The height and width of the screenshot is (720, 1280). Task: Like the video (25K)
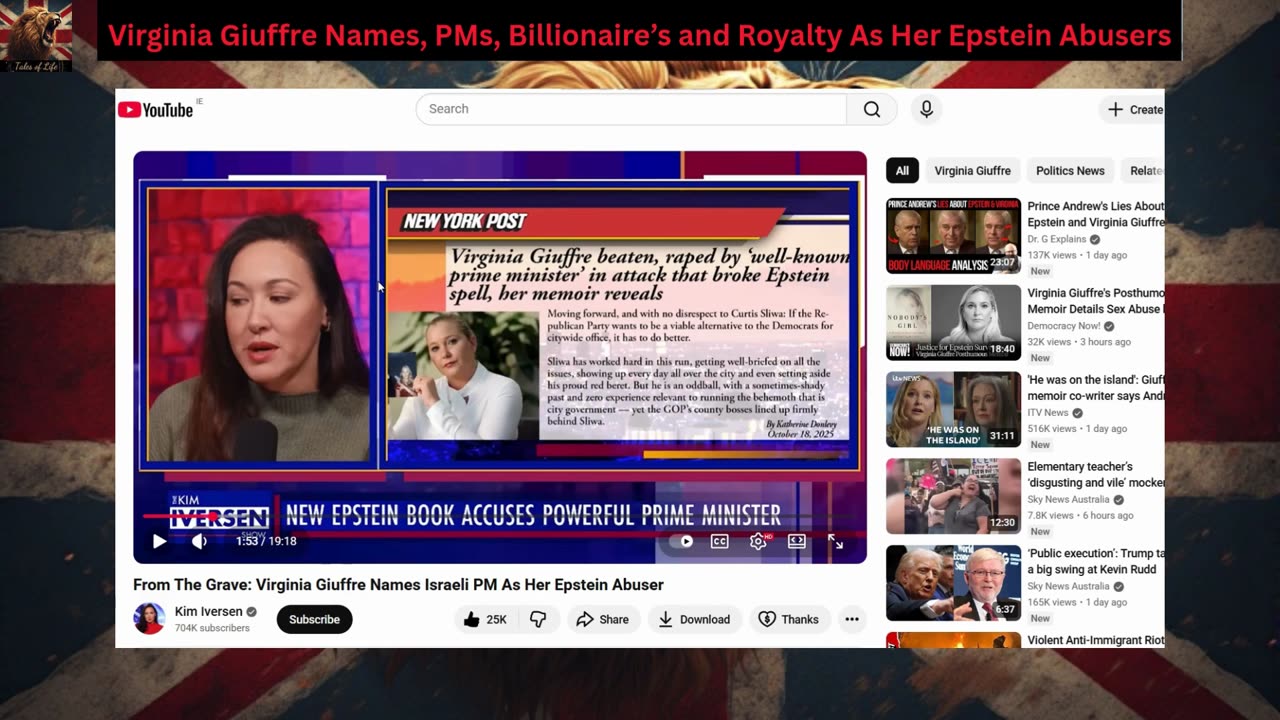pos(485,619)
